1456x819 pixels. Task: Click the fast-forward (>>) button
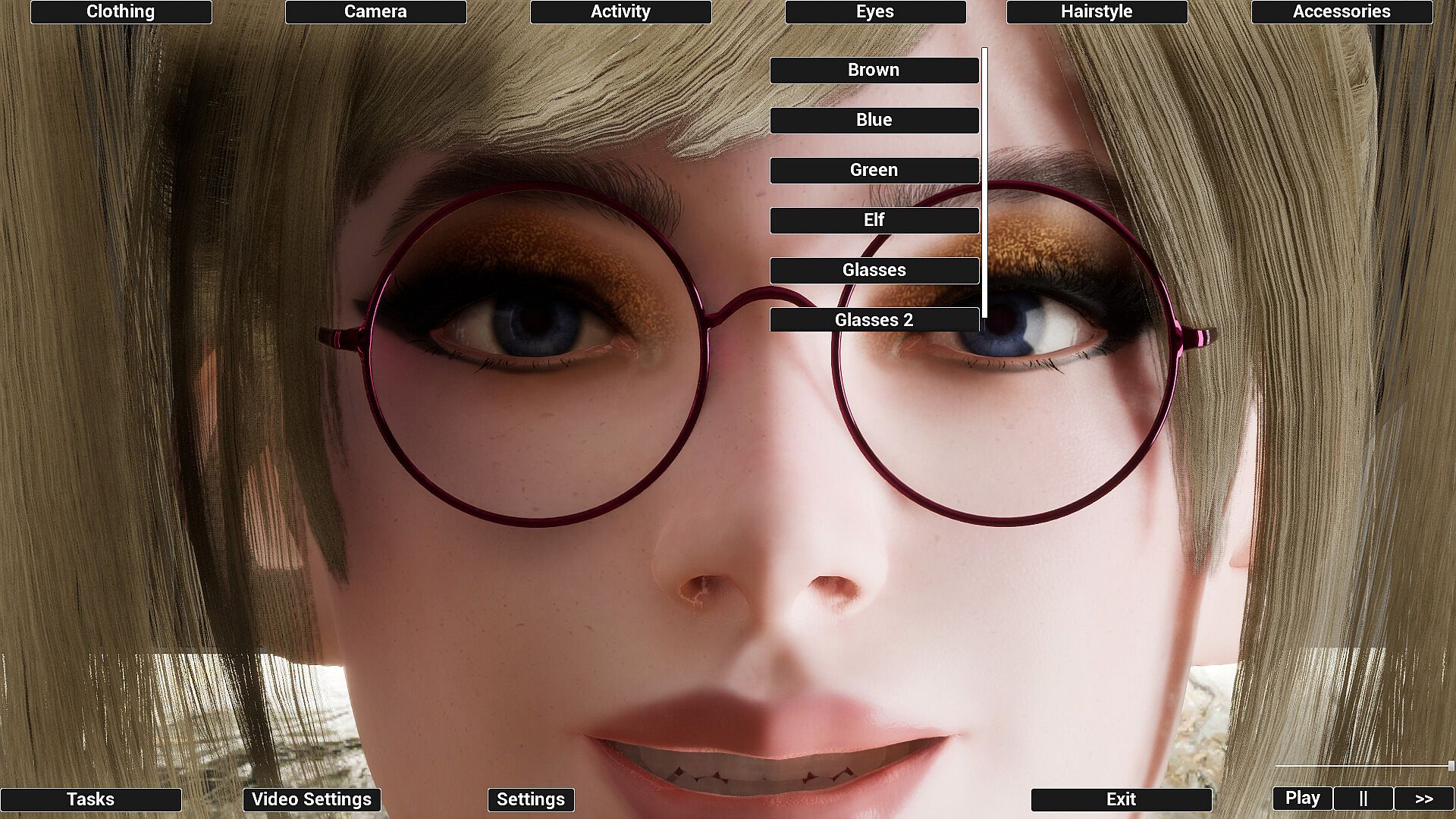[x=1423, y=799]
